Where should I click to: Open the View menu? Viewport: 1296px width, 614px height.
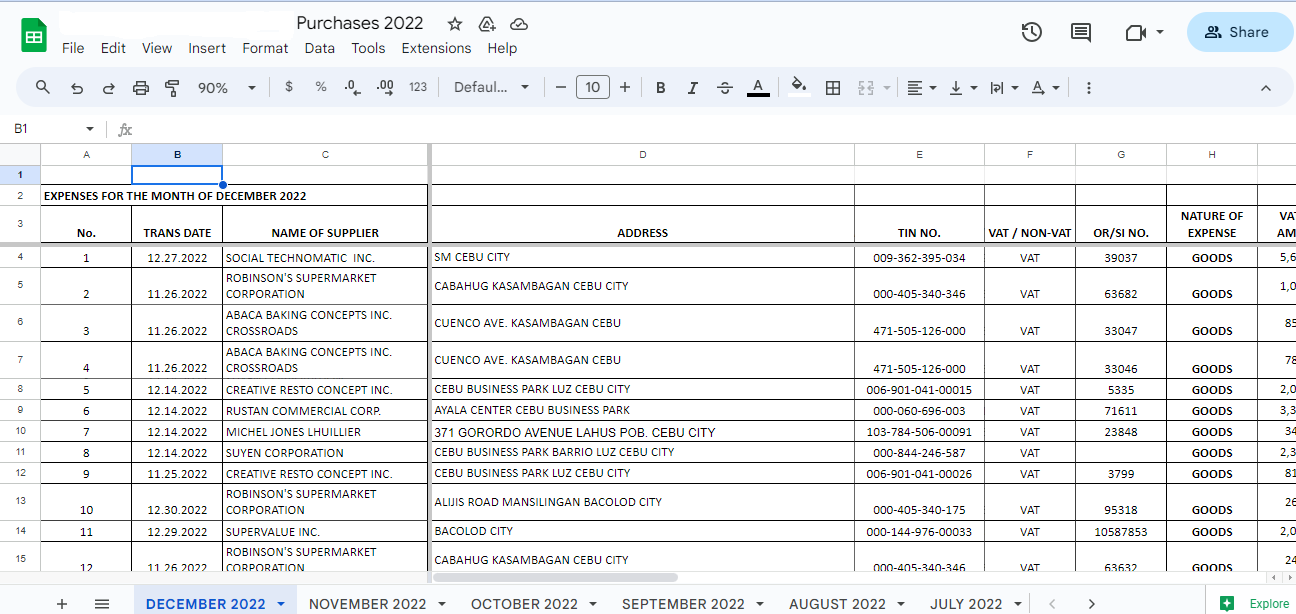(x=157, y=48)
